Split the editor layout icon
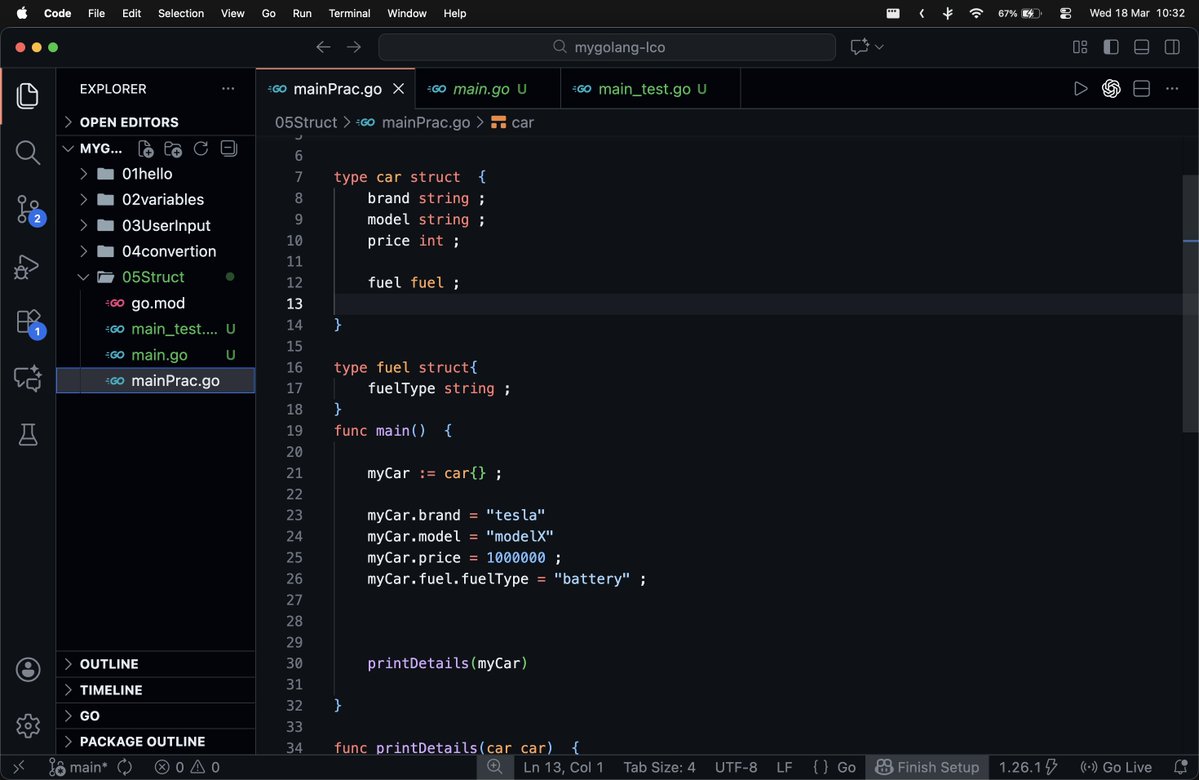Screen dimensions: 1199x780 [1142, 89]
